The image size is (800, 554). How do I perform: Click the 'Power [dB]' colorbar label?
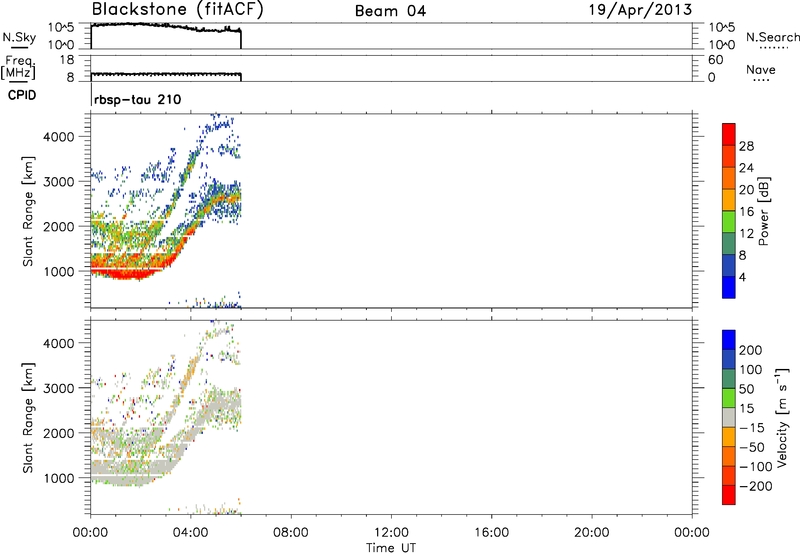pos(764,211)
